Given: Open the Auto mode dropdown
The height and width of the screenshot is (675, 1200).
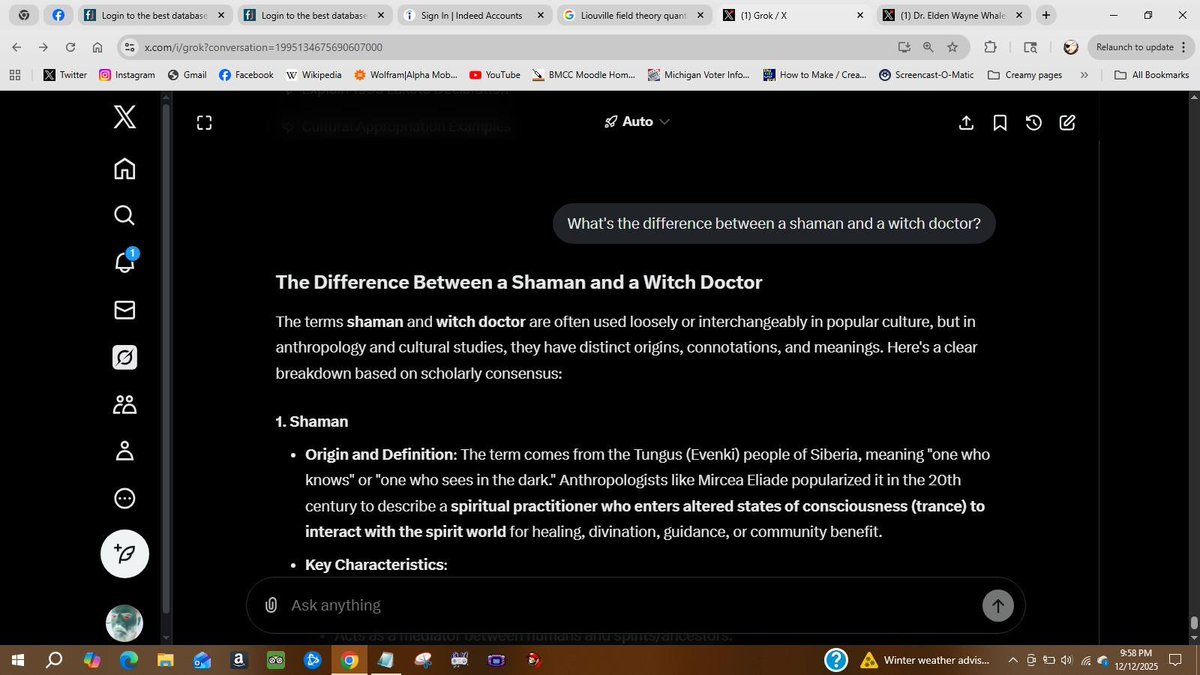Looking at the screenshot, I should pos(637,121).
